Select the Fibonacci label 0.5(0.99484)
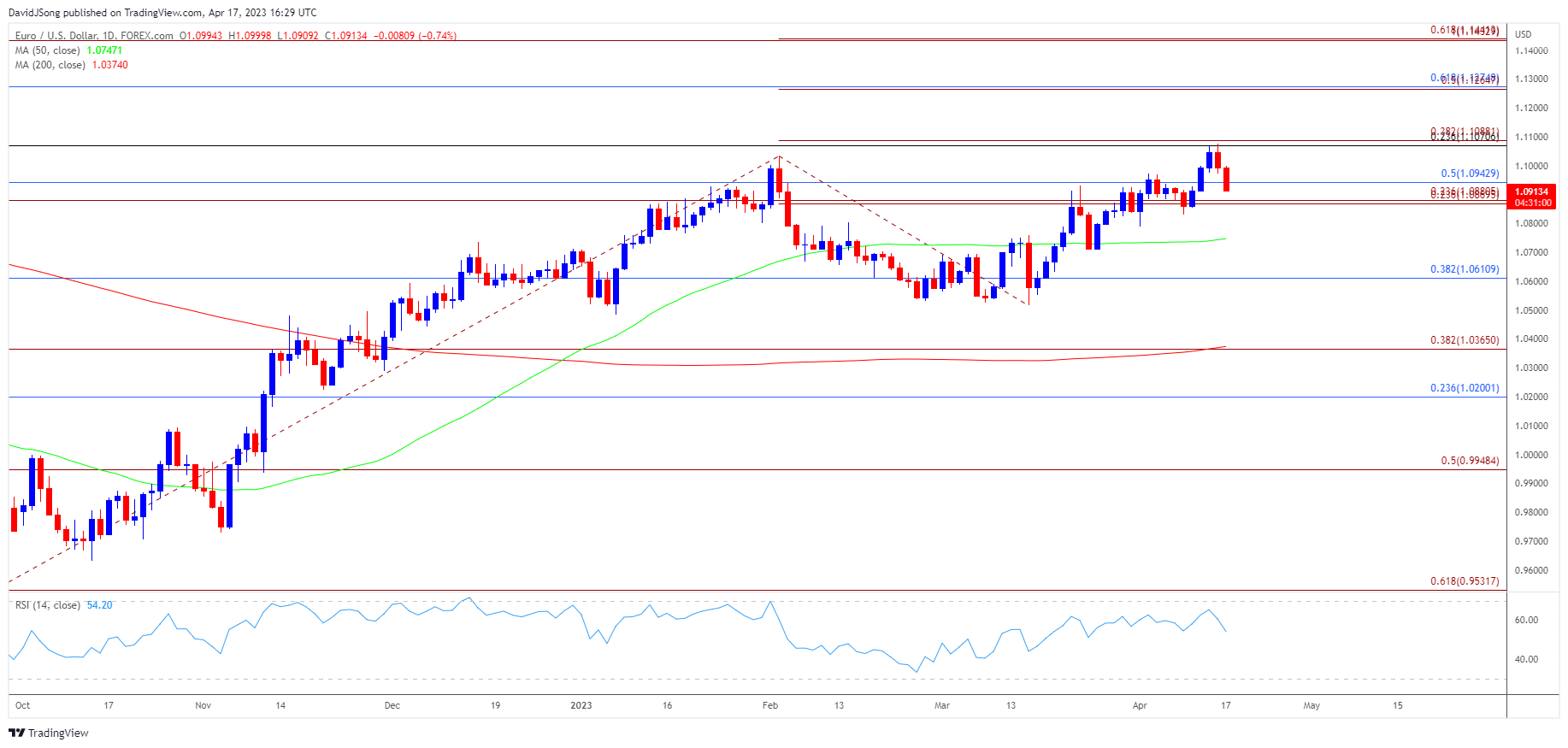The width and height of the screenshot is (1568, 748). click(x=1470, y=461)
